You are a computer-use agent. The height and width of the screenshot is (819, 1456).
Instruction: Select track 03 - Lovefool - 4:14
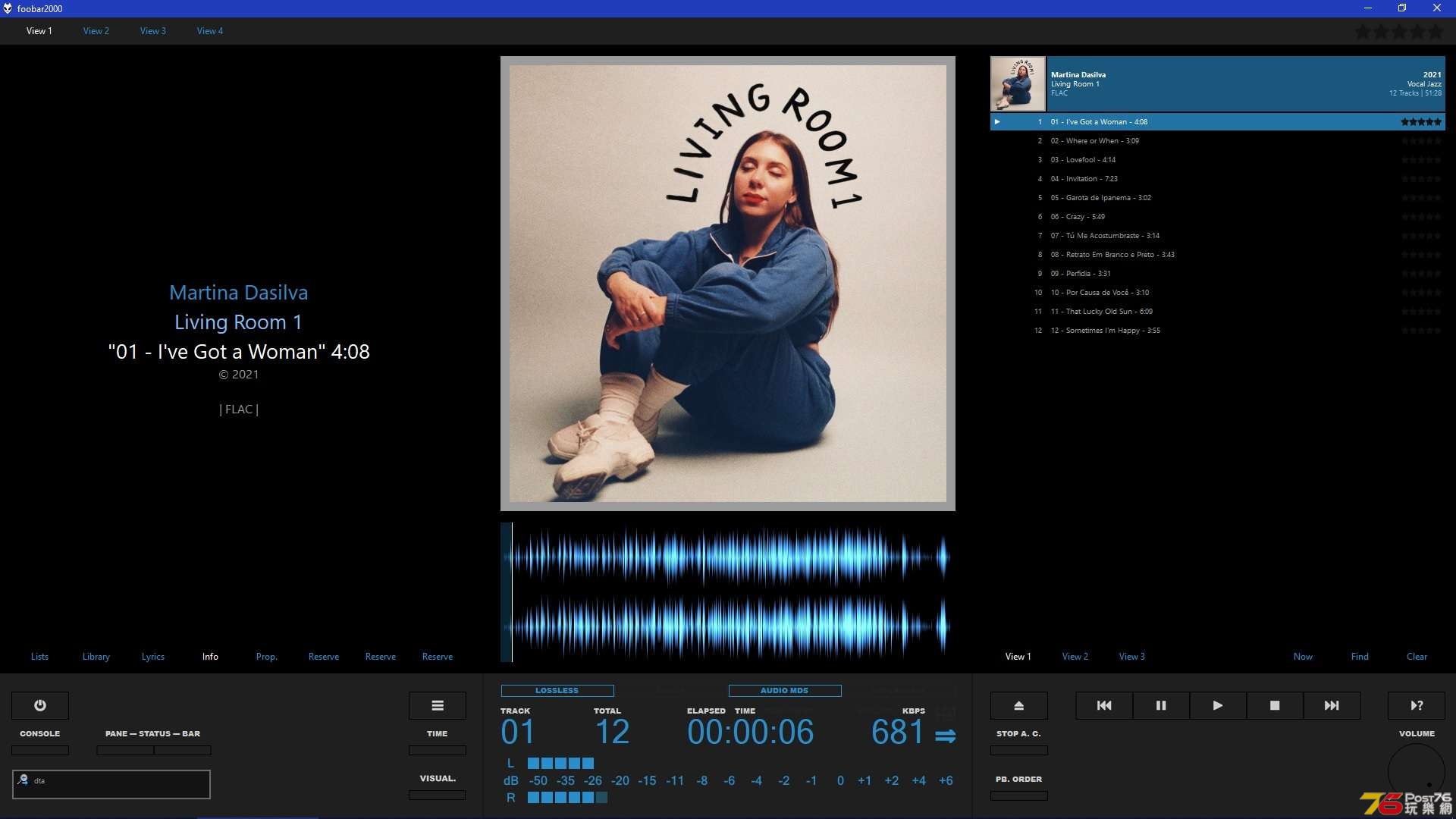tap(1218, 160)
